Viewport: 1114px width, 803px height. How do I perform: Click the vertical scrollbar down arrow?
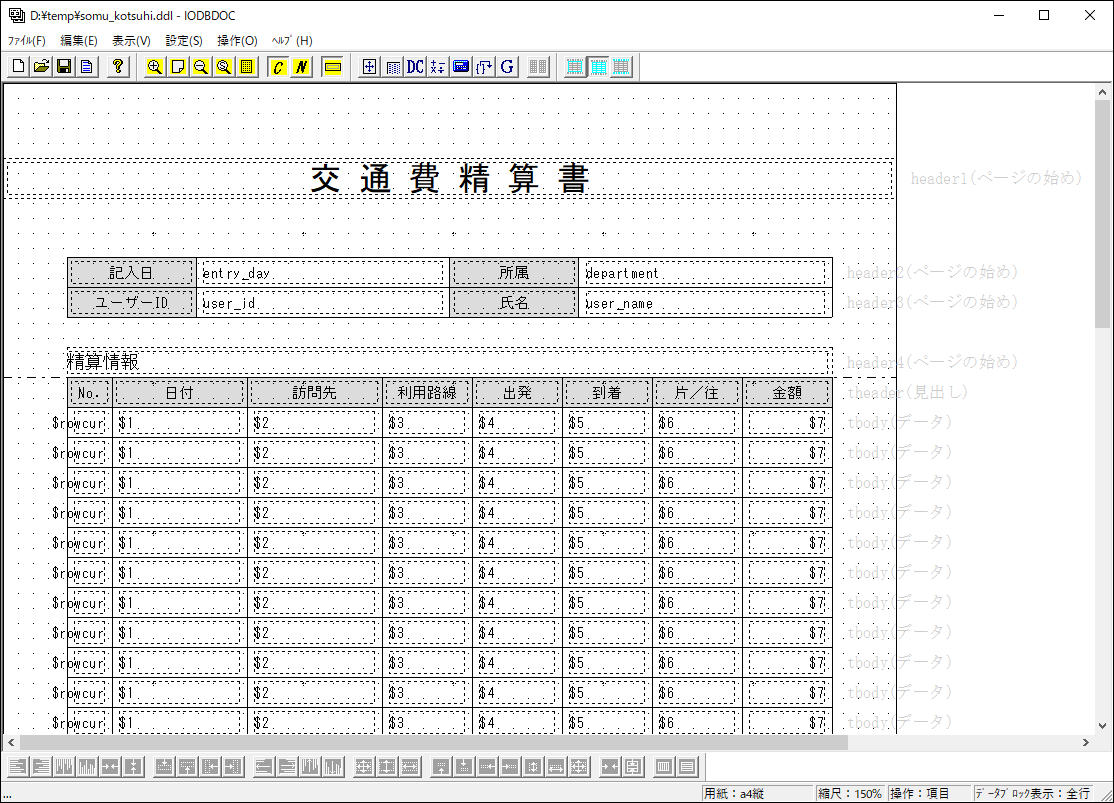click(x=1103, y=724)
